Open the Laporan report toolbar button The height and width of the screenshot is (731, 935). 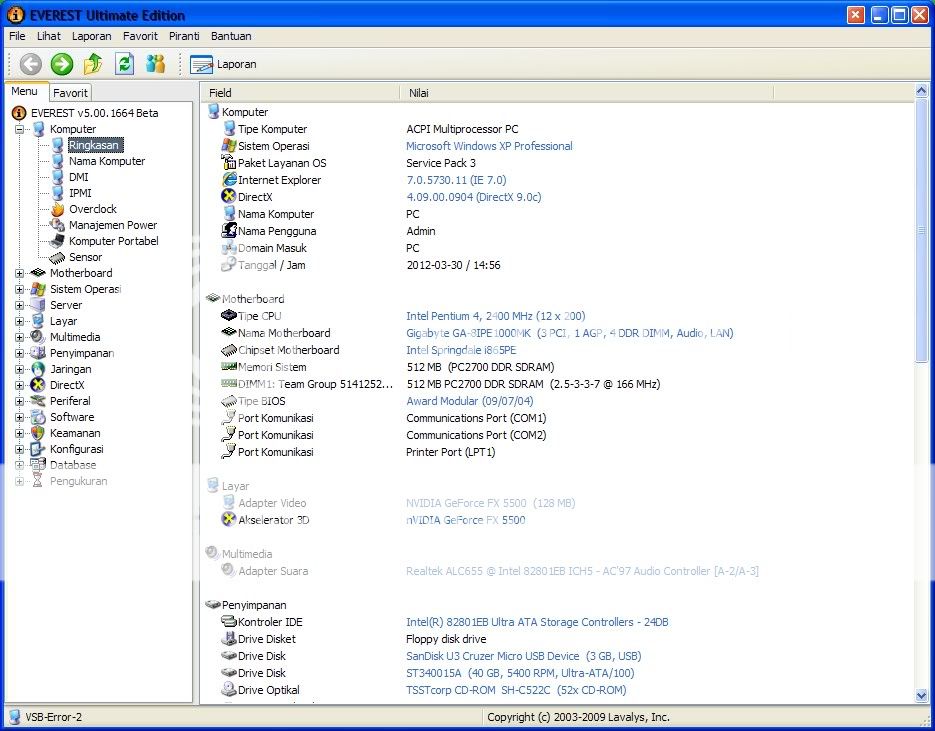224,64
